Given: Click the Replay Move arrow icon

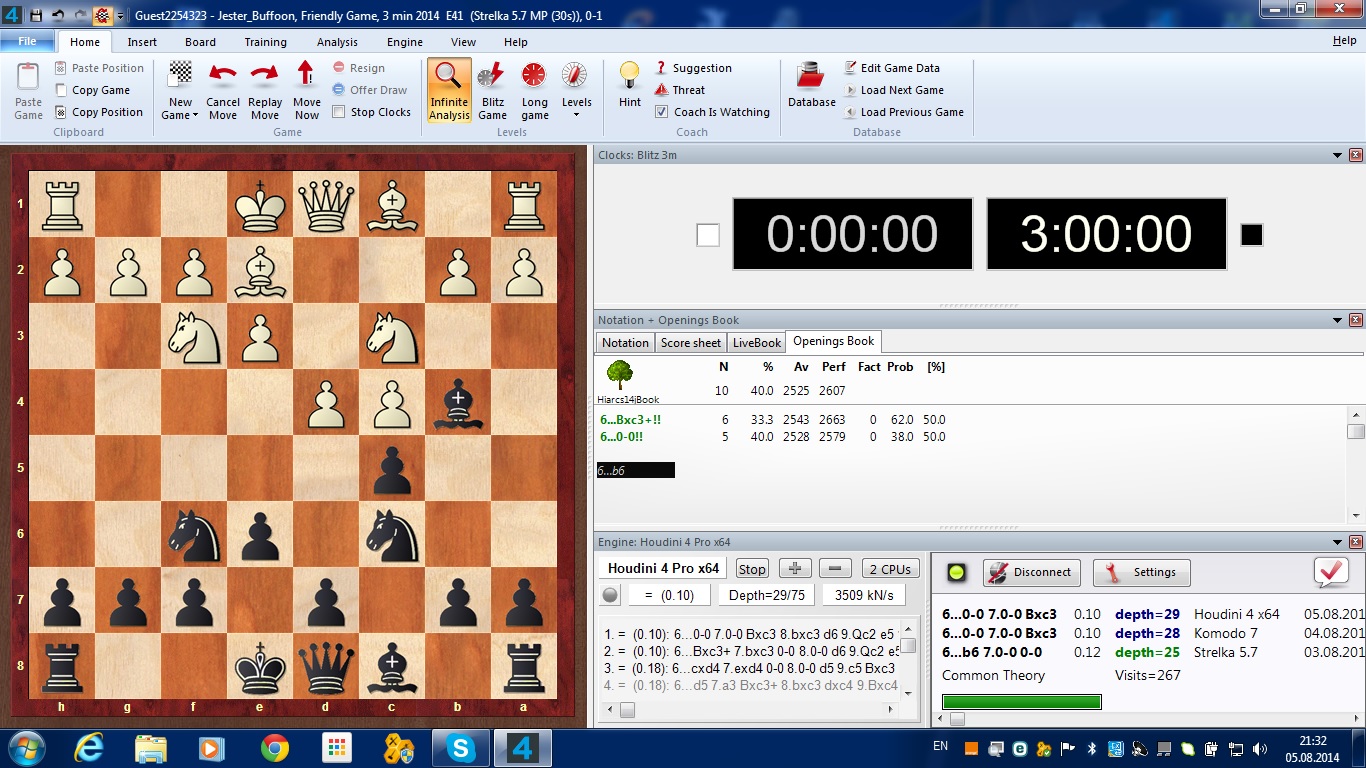Looking at the screenshot, I should tap(265, 76).
